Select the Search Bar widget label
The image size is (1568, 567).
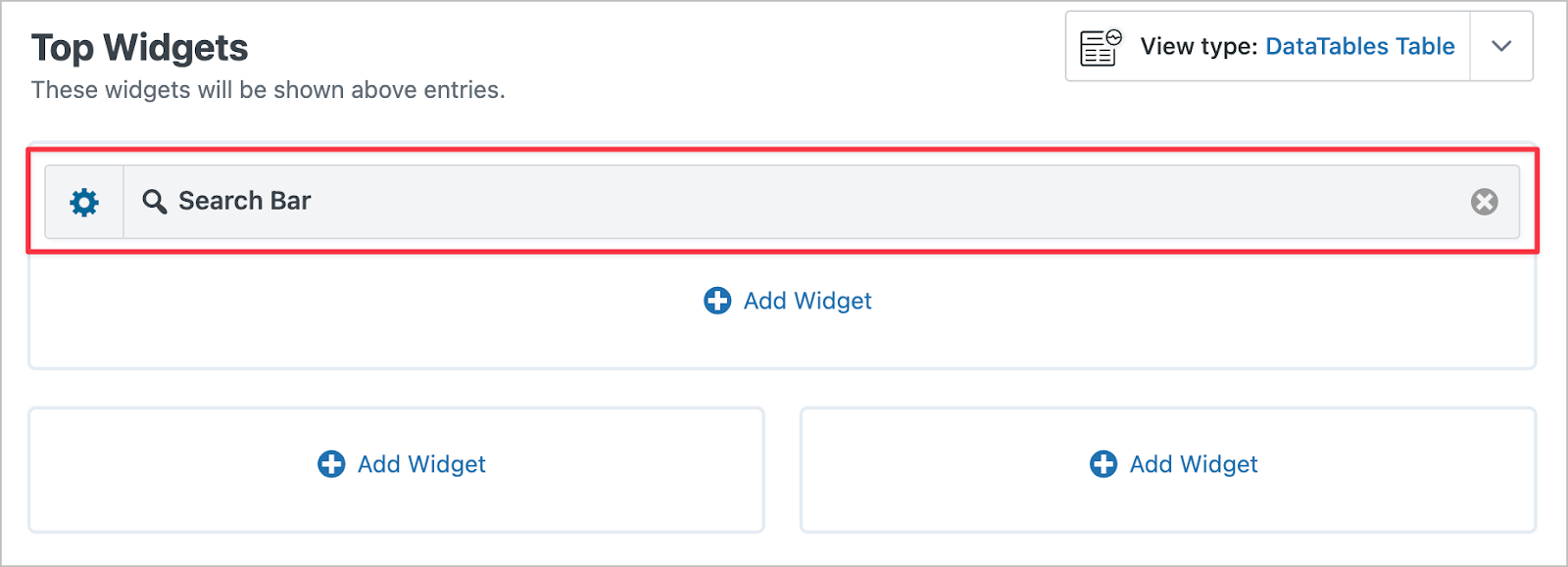(244, 201)
